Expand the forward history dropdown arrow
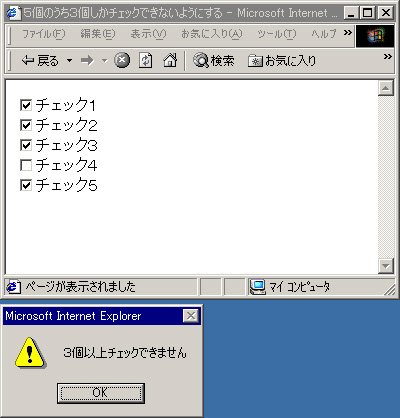The width and height of the screenshot is (400, 418). click(105, 61)
